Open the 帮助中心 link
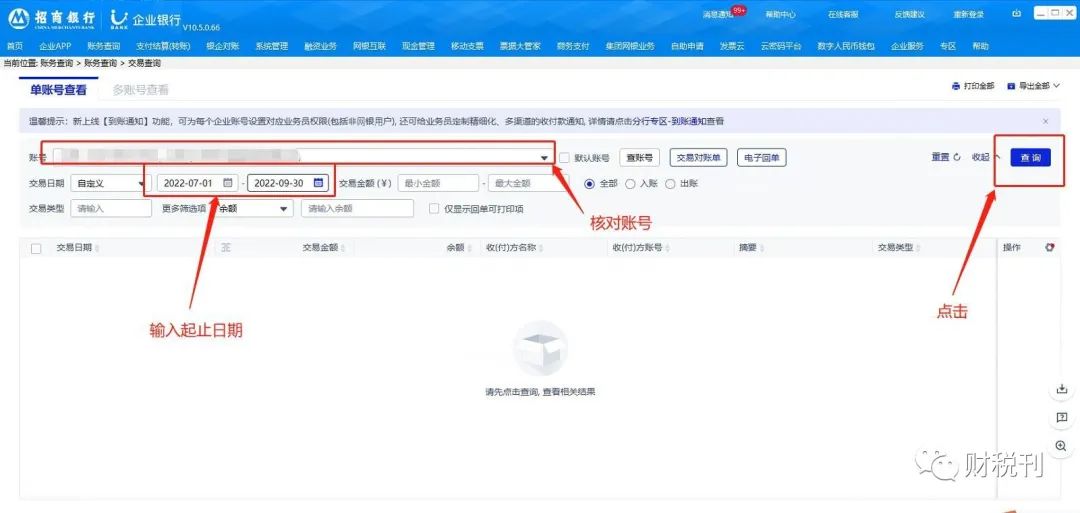 pos(780,14)
